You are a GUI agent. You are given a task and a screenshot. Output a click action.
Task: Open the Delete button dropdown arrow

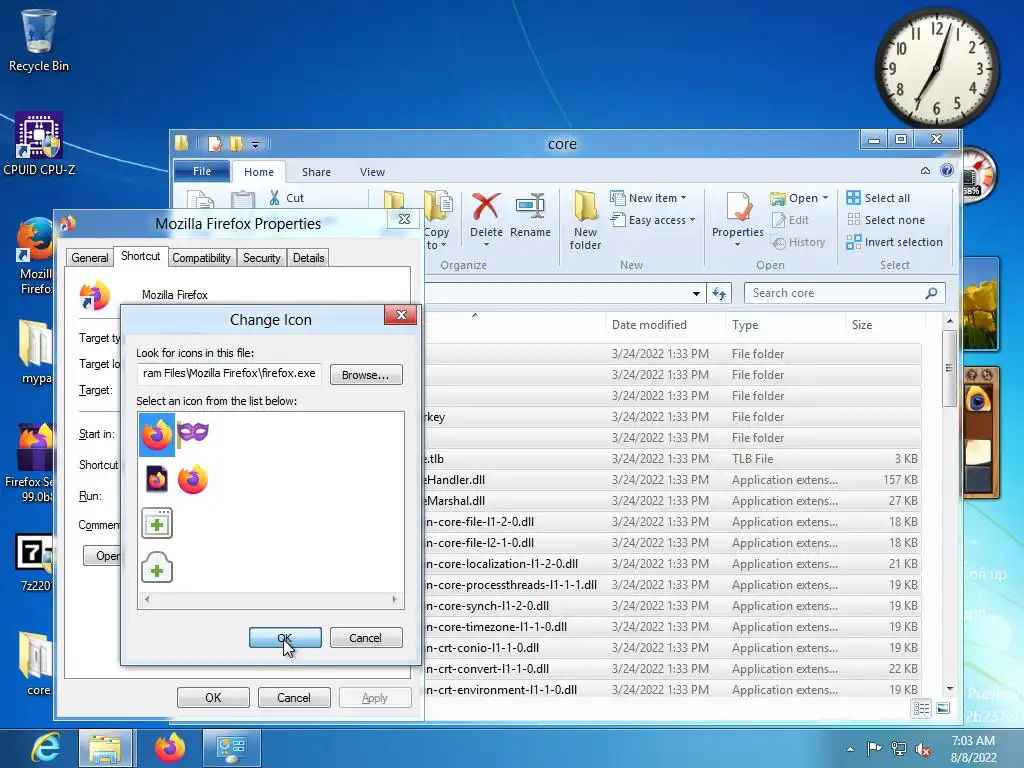tap(487, 245)
